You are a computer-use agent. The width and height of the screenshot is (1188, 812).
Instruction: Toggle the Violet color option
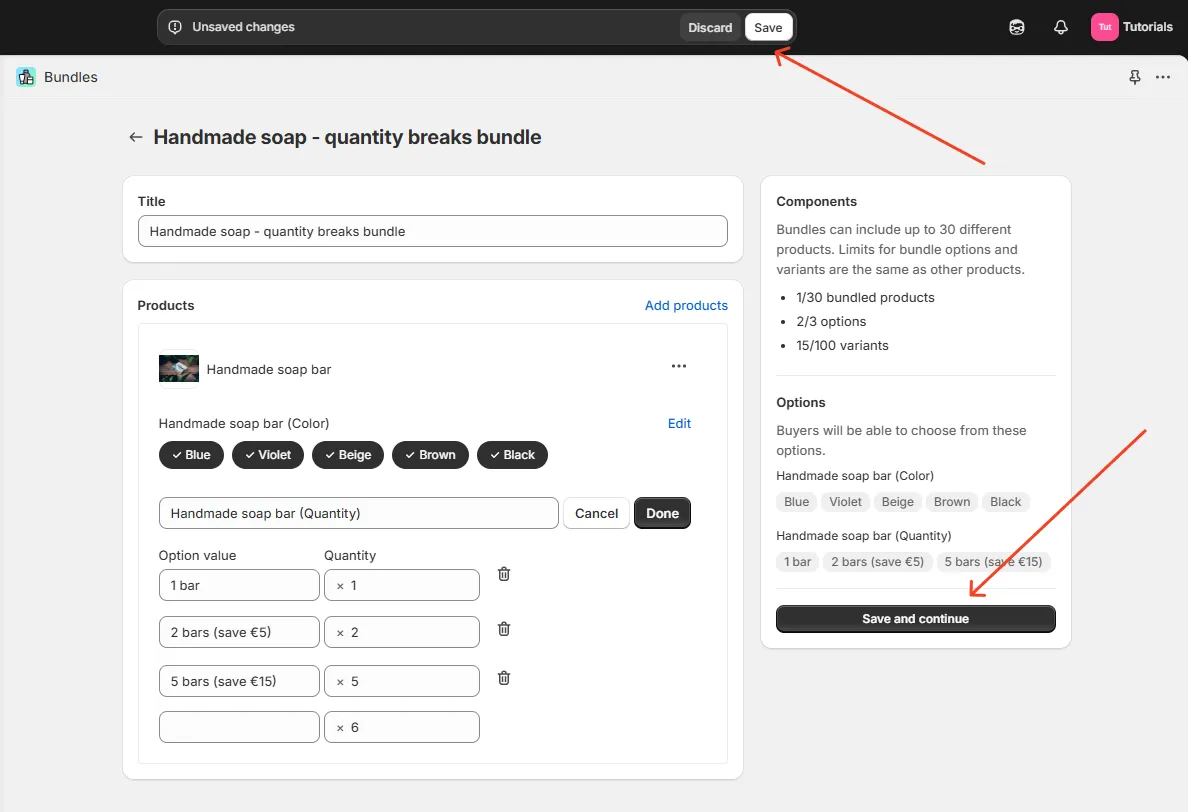[267, 455]
